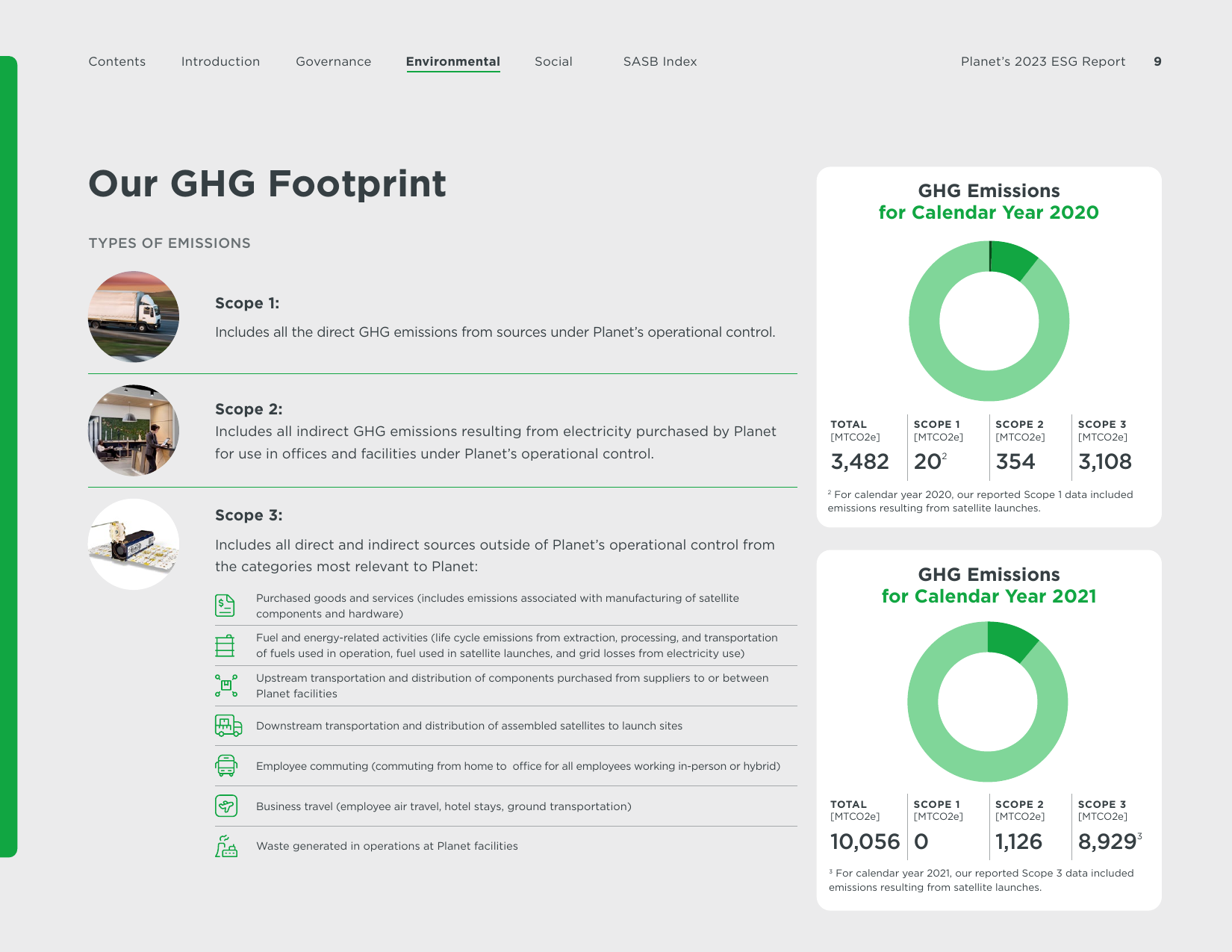Click the 2020 Scope 3 value 3,108

[x=1105, y=461]
